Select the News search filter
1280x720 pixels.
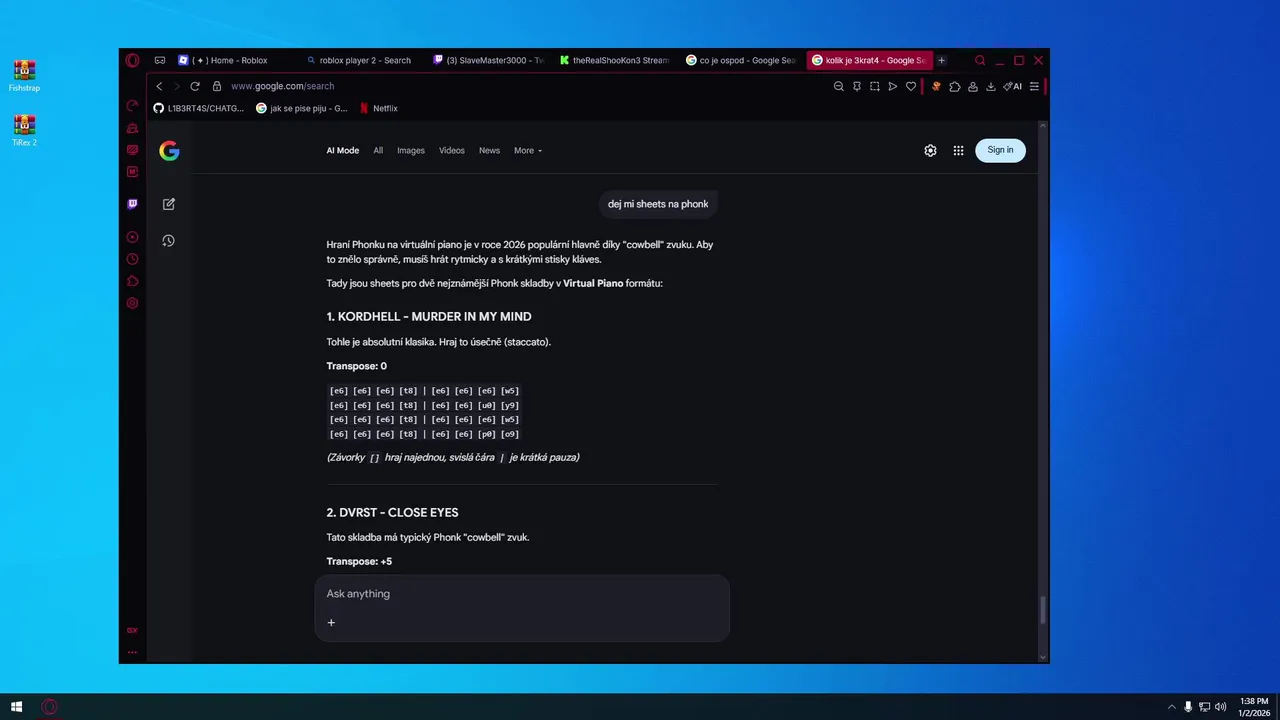click(489, 150)
